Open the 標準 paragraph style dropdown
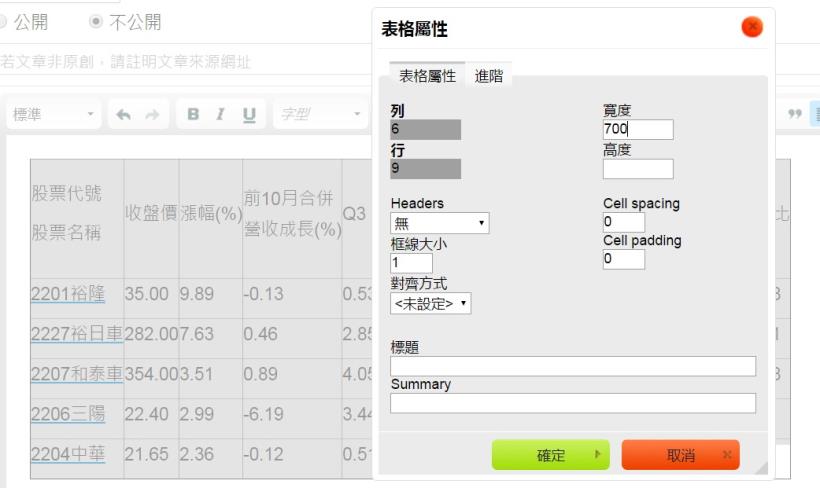Image resolution: width=820 pixels, height=488 pixels. (53, 114)
